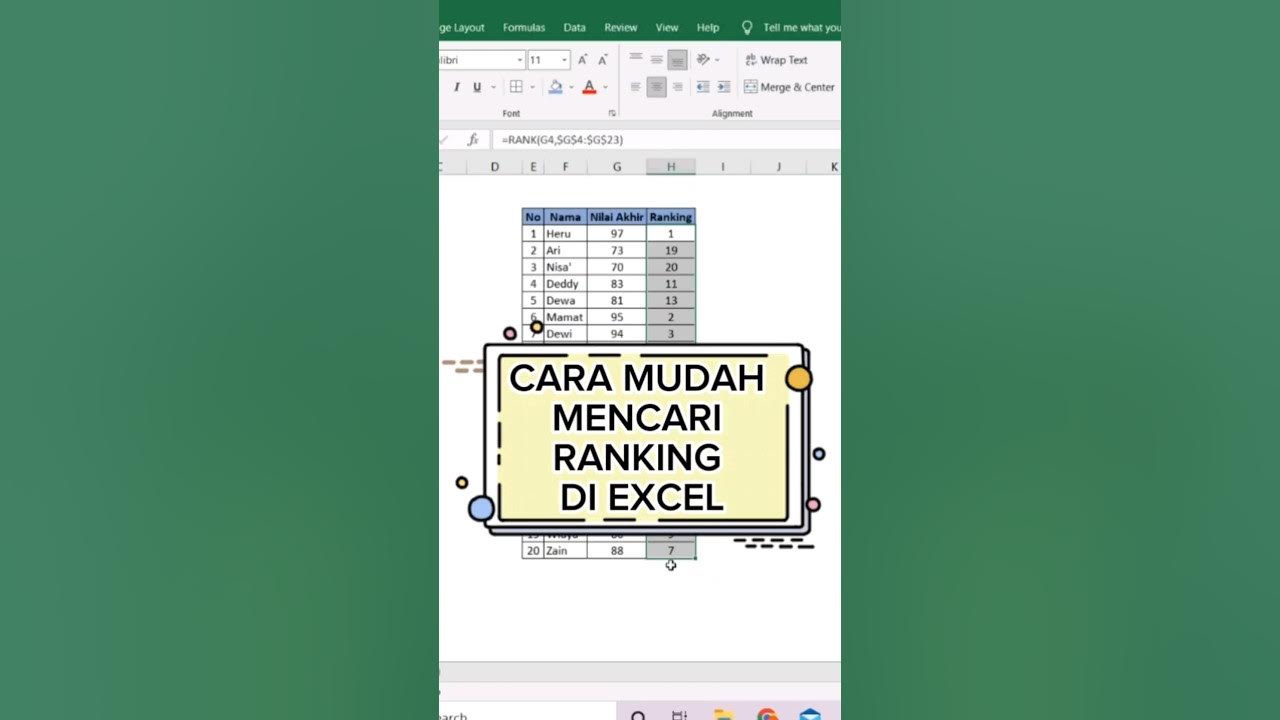Click into the formula bar with RANK formula

pyautogui.click(x=665, y=140)
